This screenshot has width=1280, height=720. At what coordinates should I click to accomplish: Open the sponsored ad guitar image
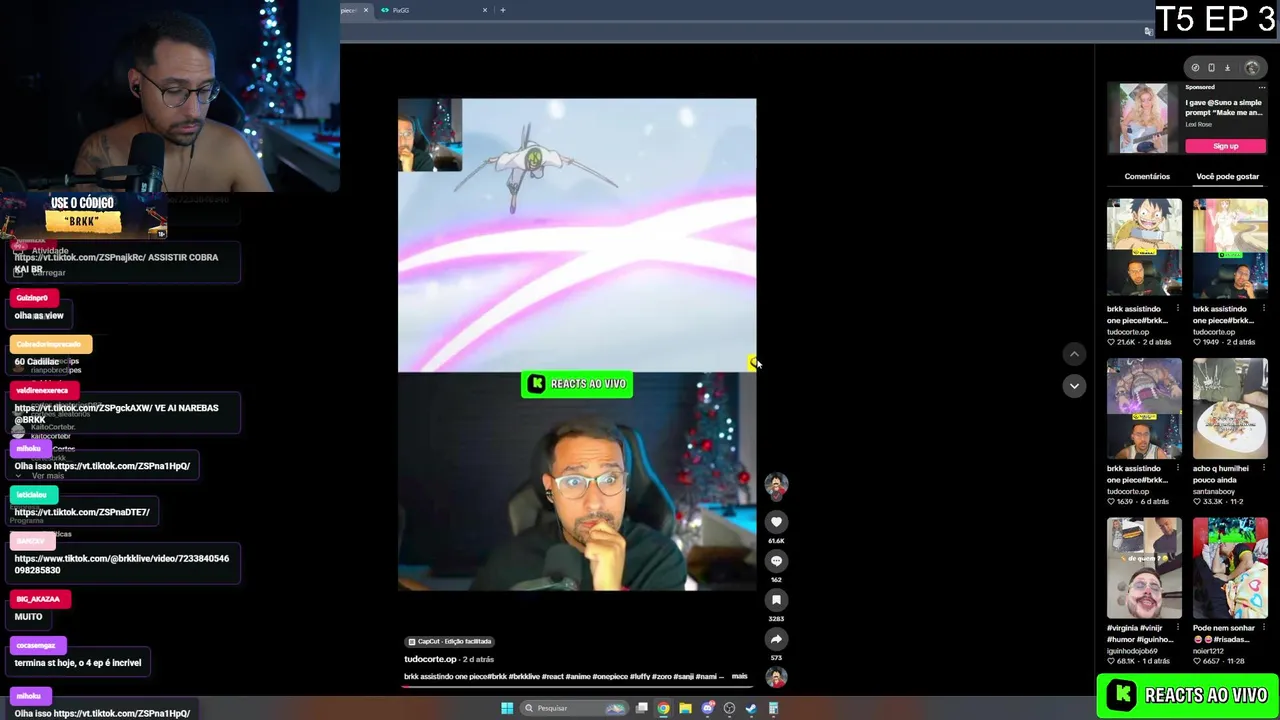pyautogui.click(x=1143, y=118)
